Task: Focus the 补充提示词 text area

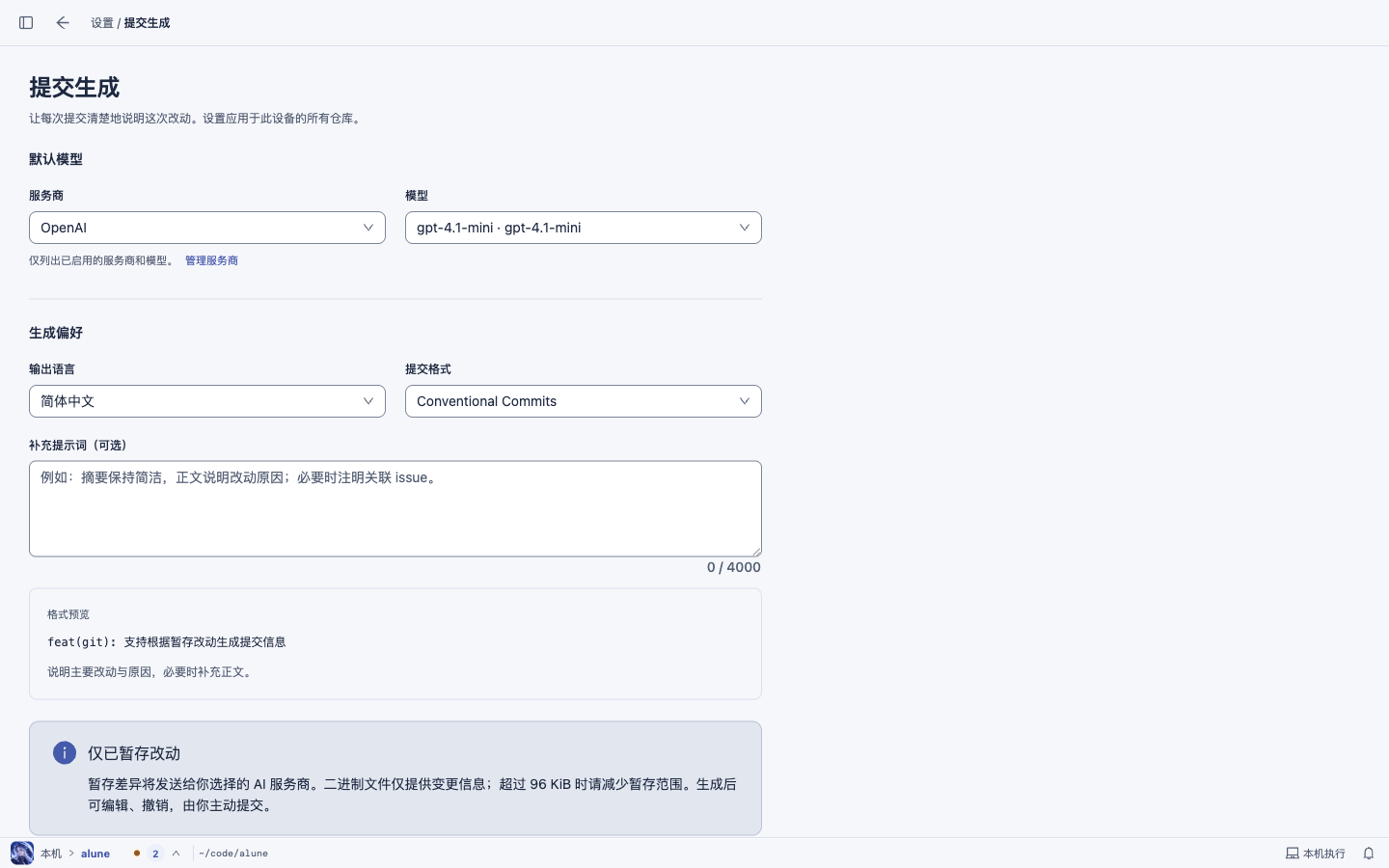Action: (x=395, y=508)
